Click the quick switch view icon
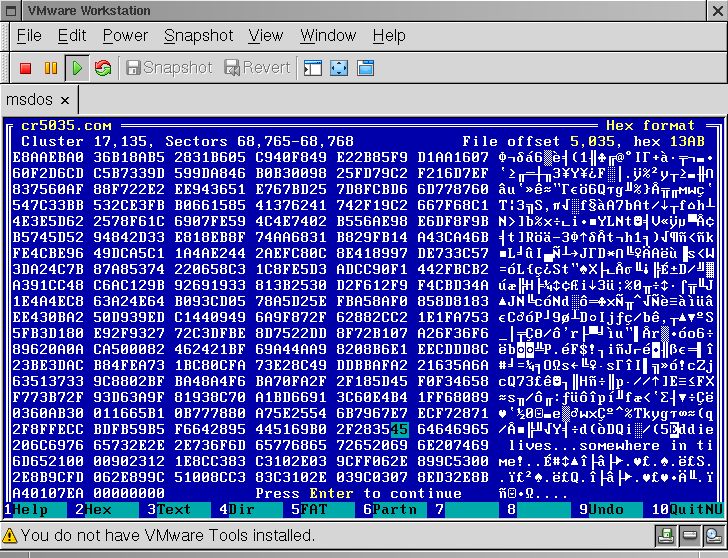The width and height of the screenshot is (728, 558). tap(365, 68)
